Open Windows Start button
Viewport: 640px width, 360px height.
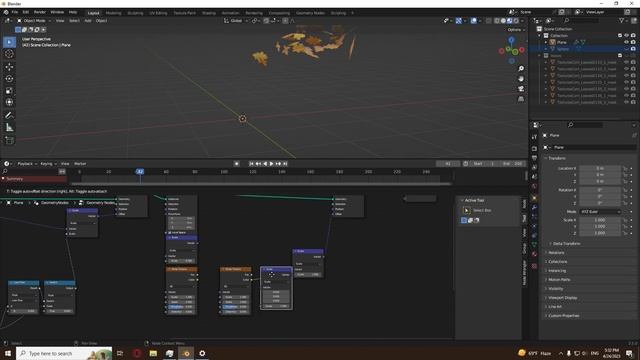tap(7, 353)
